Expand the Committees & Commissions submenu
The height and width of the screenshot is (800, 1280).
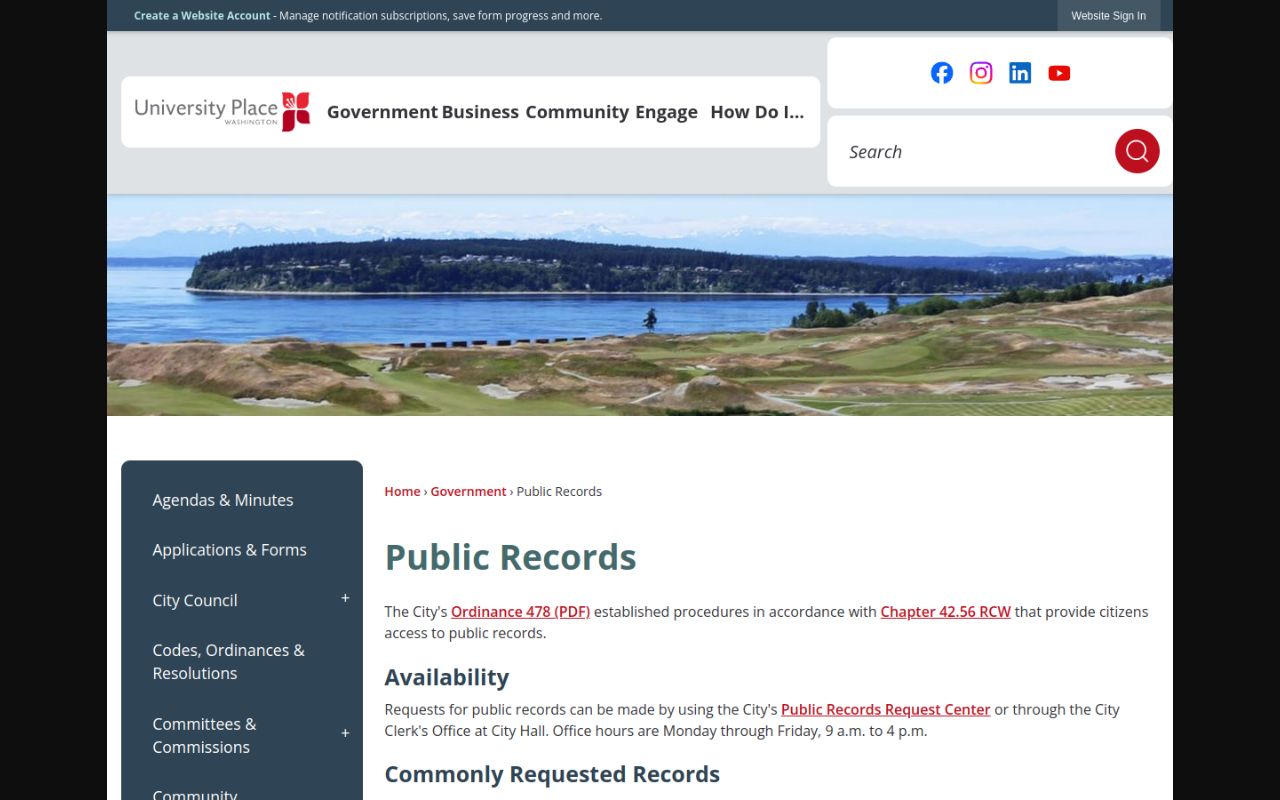pyautogui.click(x=345, y=734)
